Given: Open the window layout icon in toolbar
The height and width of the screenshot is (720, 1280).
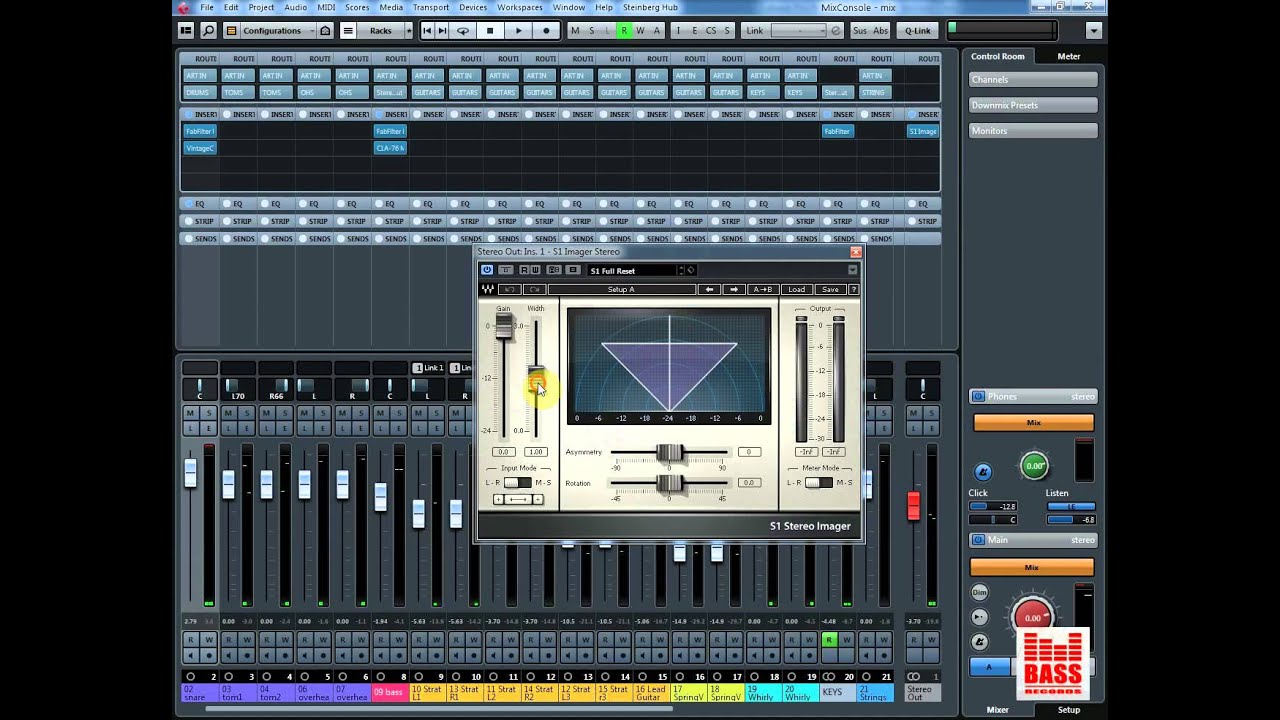Looking at the screenshot, I should 186,31.
